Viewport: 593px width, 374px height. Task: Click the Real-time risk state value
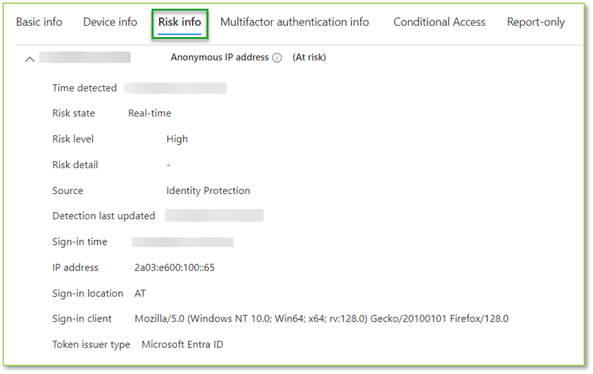[149, 113]
